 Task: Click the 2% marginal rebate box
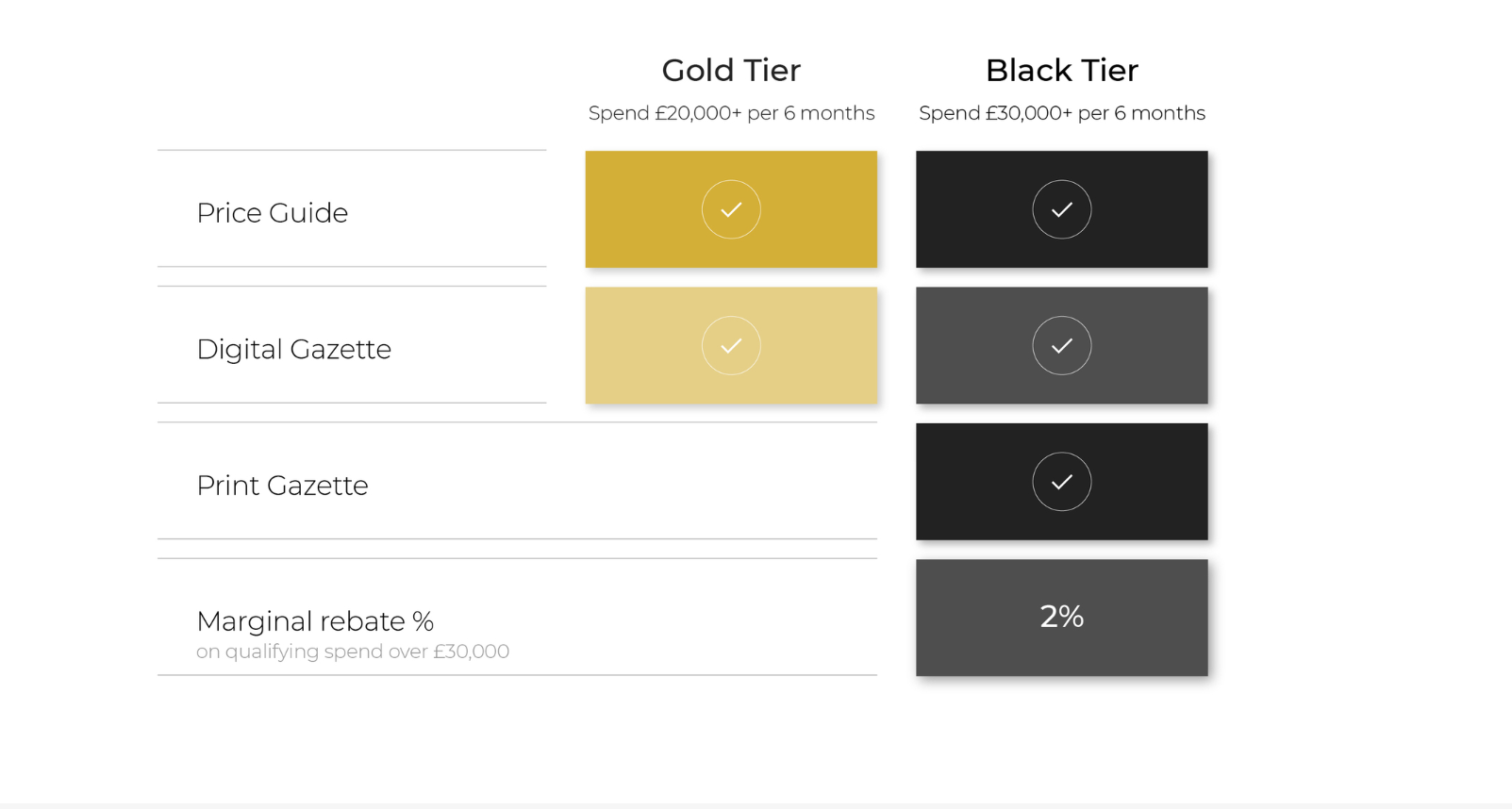[1062, 618]
